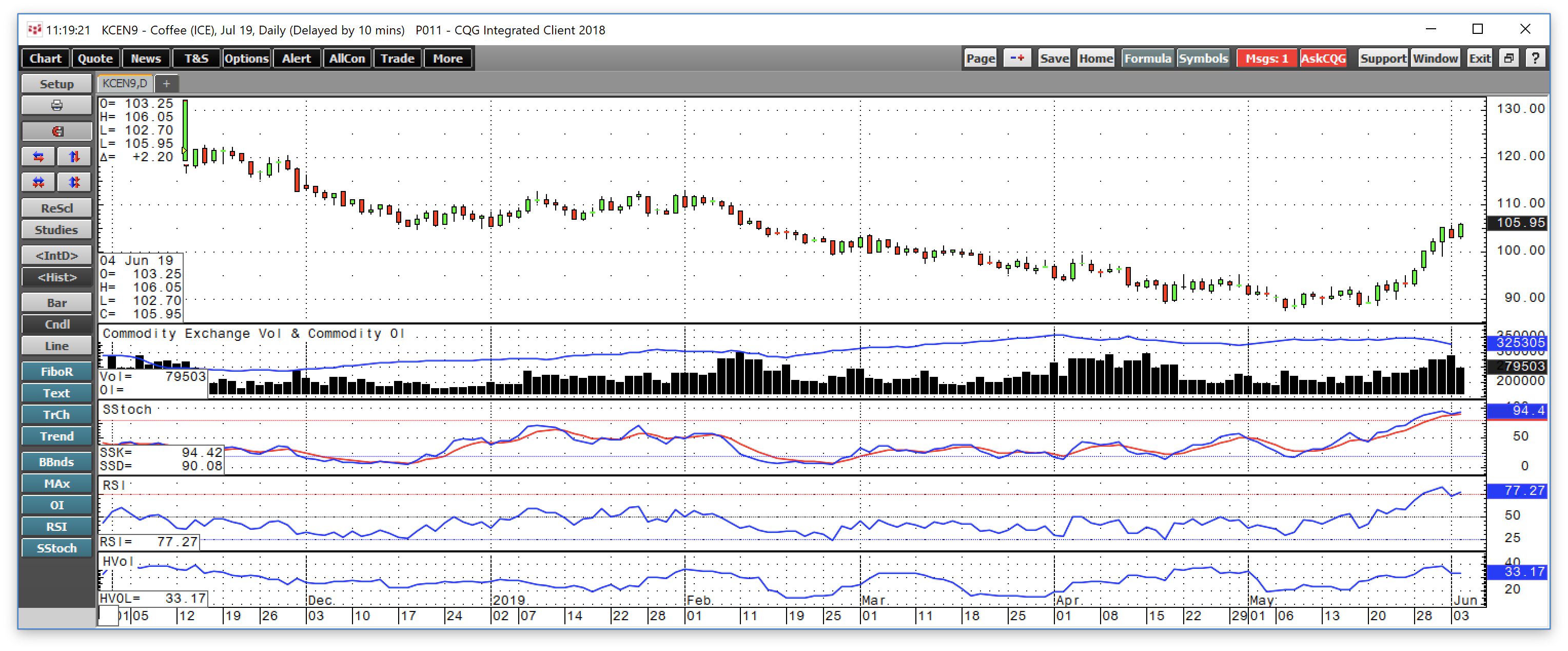The width and height of the screenshot is (1568, 651).
Task: Toggle the OI open interest study
Action: point(56,505)
